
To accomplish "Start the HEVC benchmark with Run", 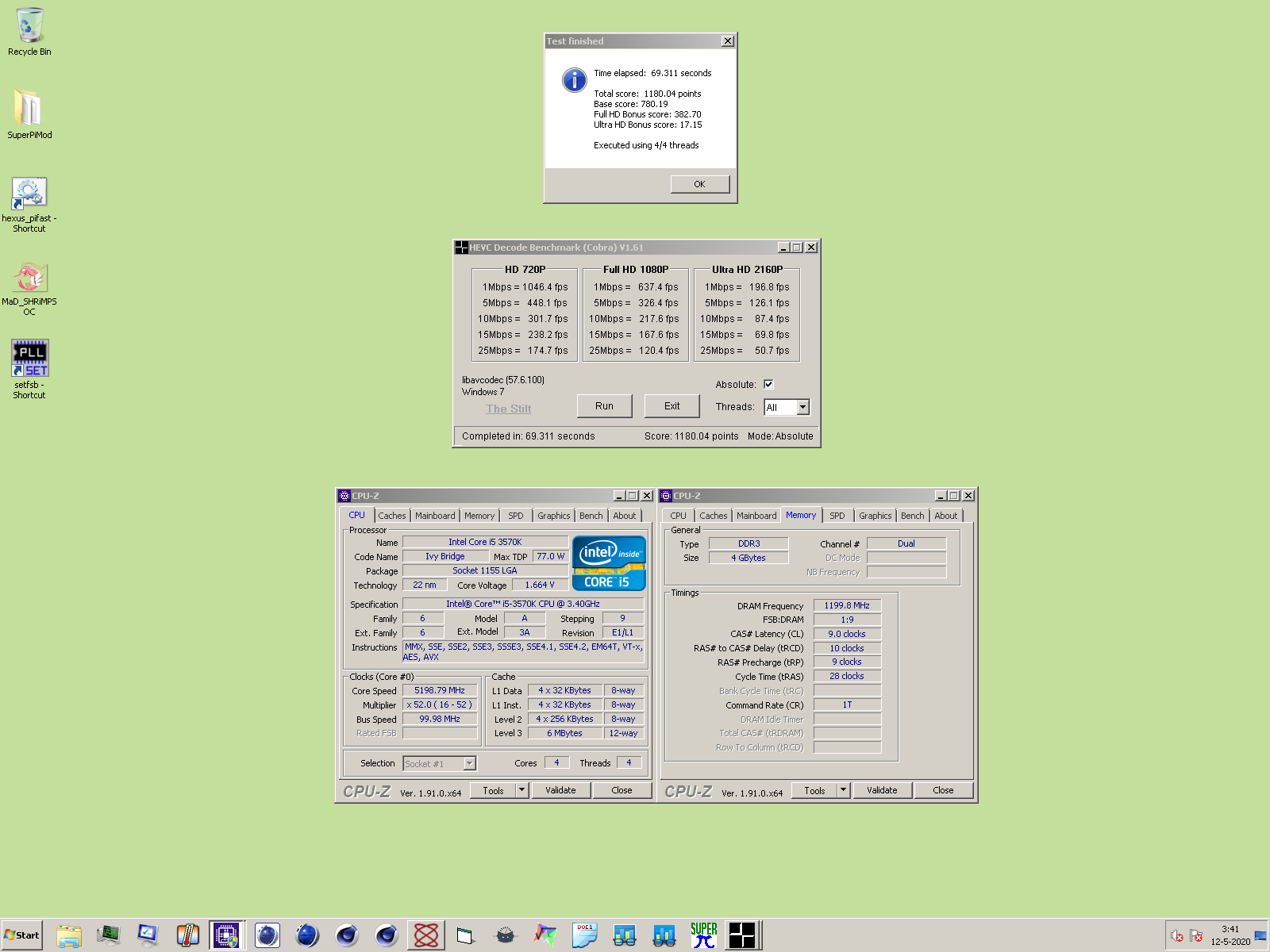I will (x=605, y=406).
